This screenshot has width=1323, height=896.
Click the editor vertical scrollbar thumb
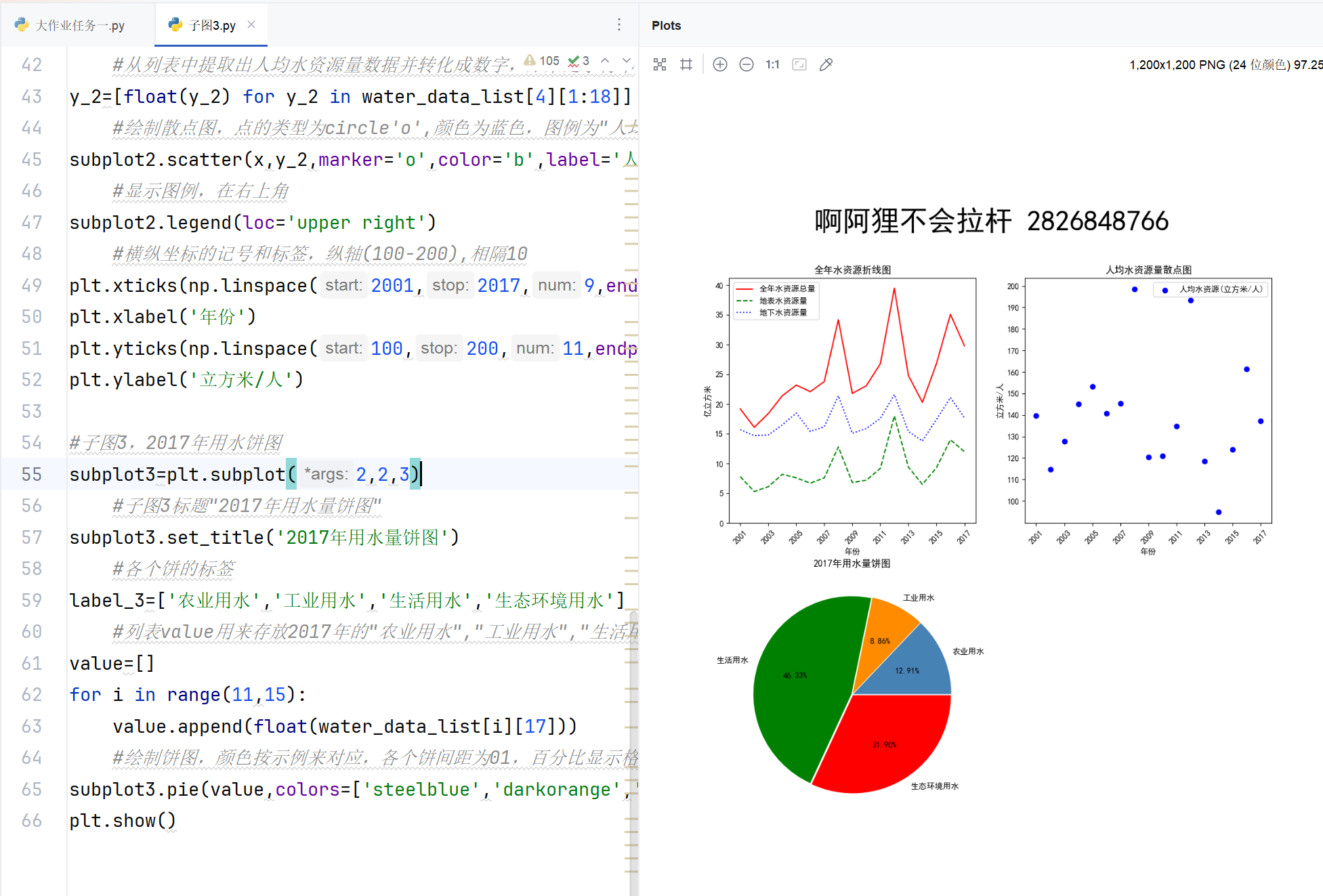[x=633, y=752]
